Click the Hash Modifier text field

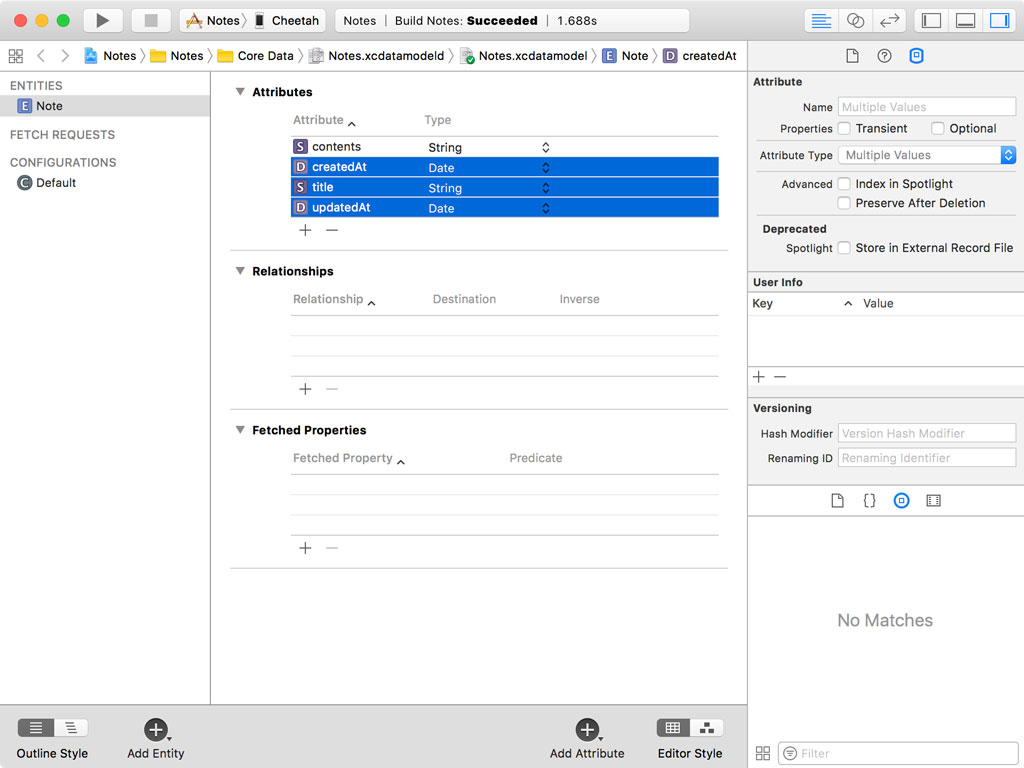pos(926,433)
